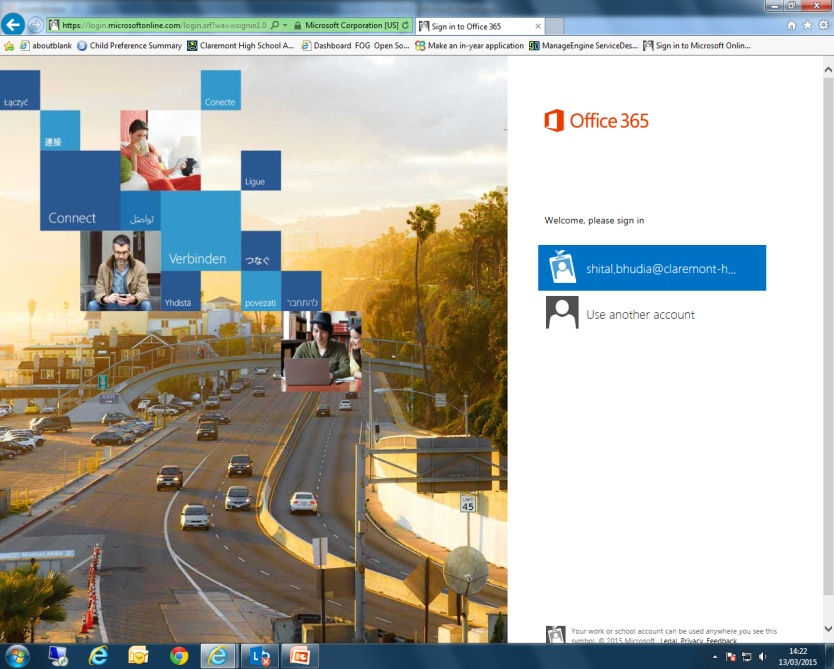Click the Add to Favorites bar star icon
This screenshot has width=834, height=669.
click(9, 46)
